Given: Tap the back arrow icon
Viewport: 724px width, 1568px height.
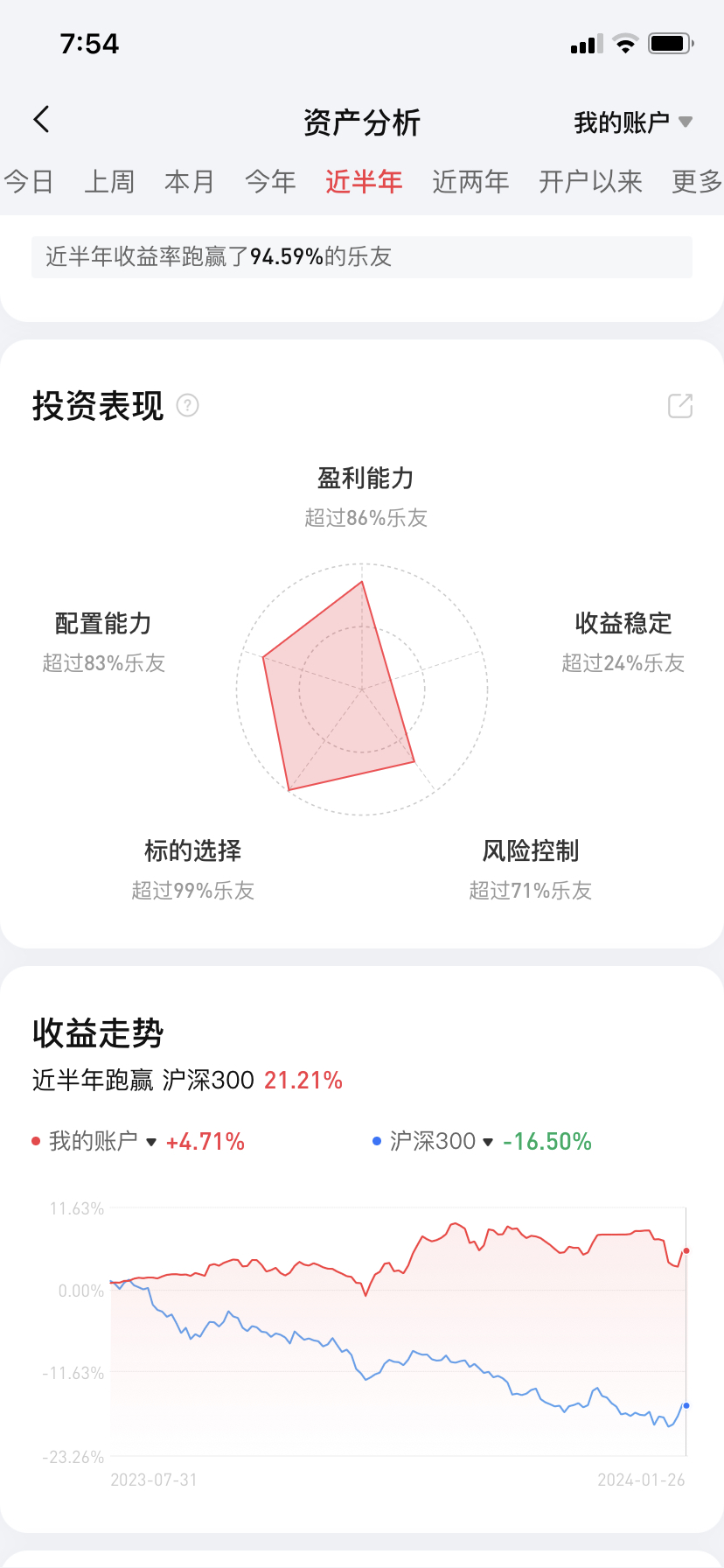Looking at the screenshot, I should (x=41, y=120).
